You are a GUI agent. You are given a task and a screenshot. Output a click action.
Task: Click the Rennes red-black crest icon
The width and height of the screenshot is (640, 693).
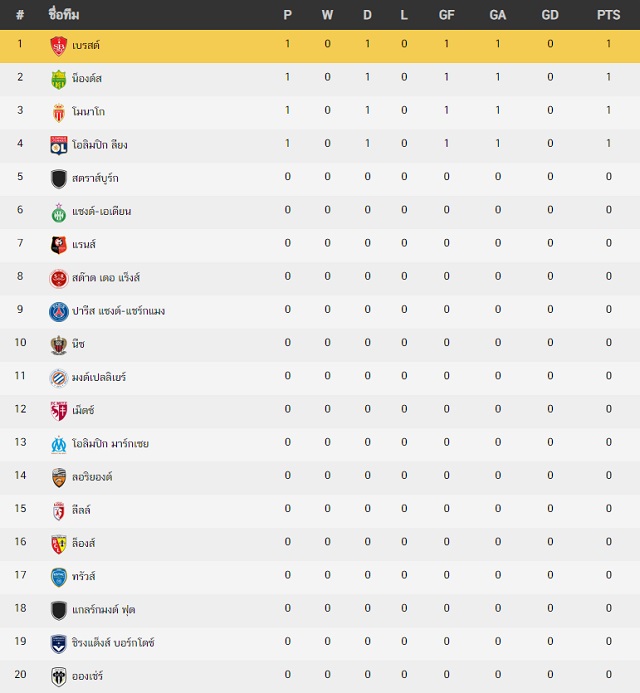coord(58,245)
